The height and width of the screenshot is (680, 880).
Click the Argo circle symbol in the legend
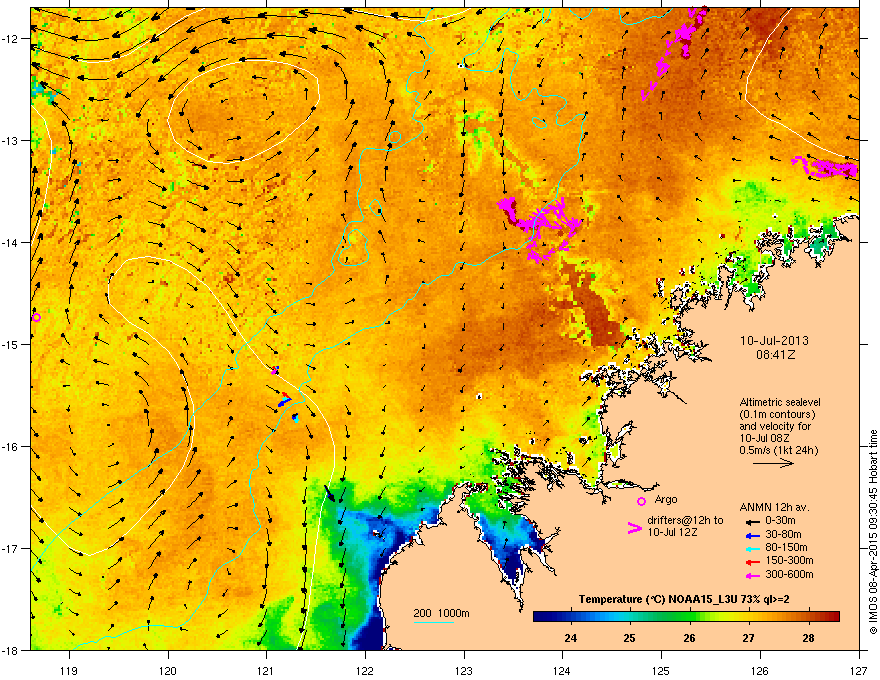pyautogui.click(x=641, y=501)
